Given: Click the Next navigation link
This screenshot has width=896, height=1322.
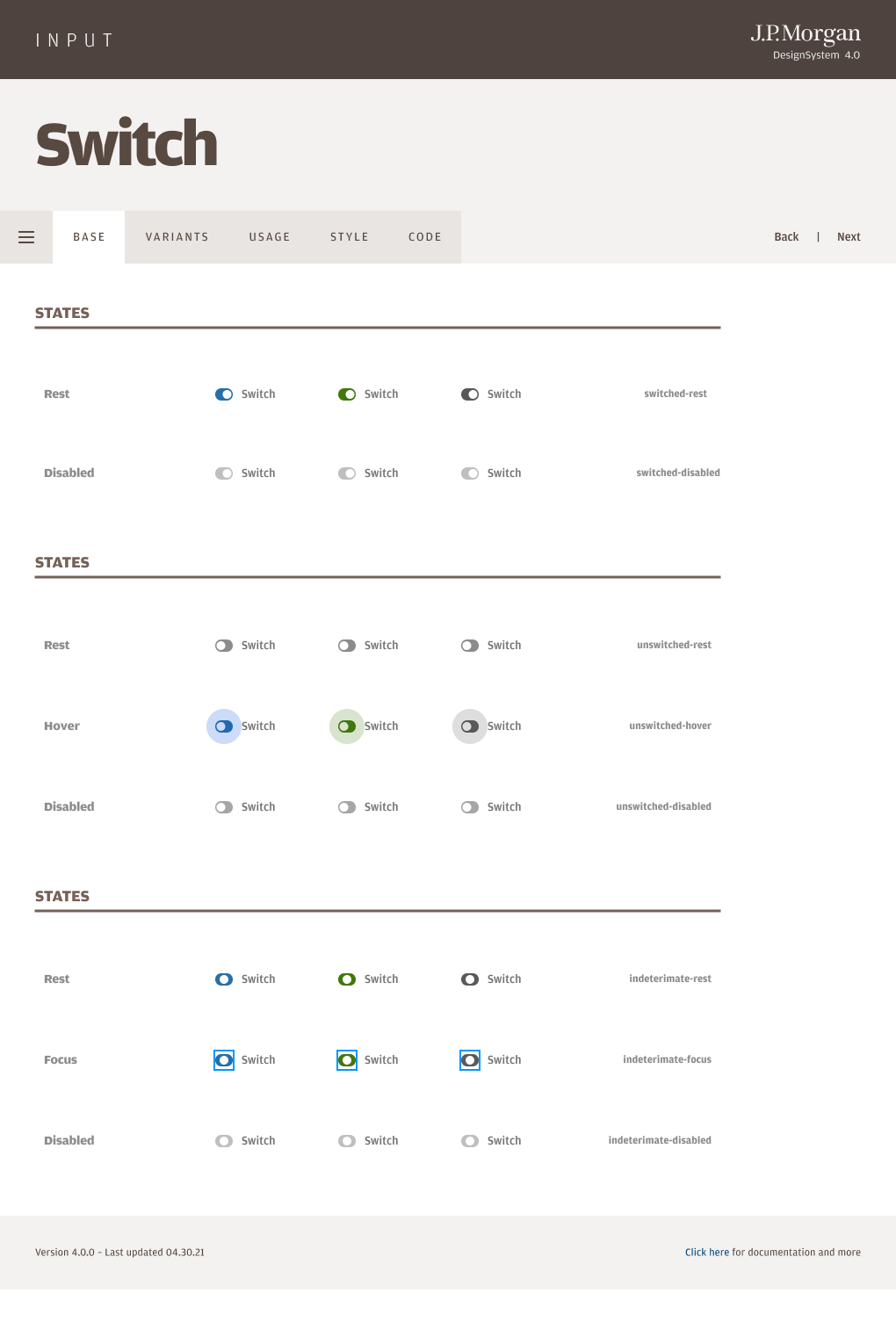Looking at the screenshot, I should (x=849, y=237).
